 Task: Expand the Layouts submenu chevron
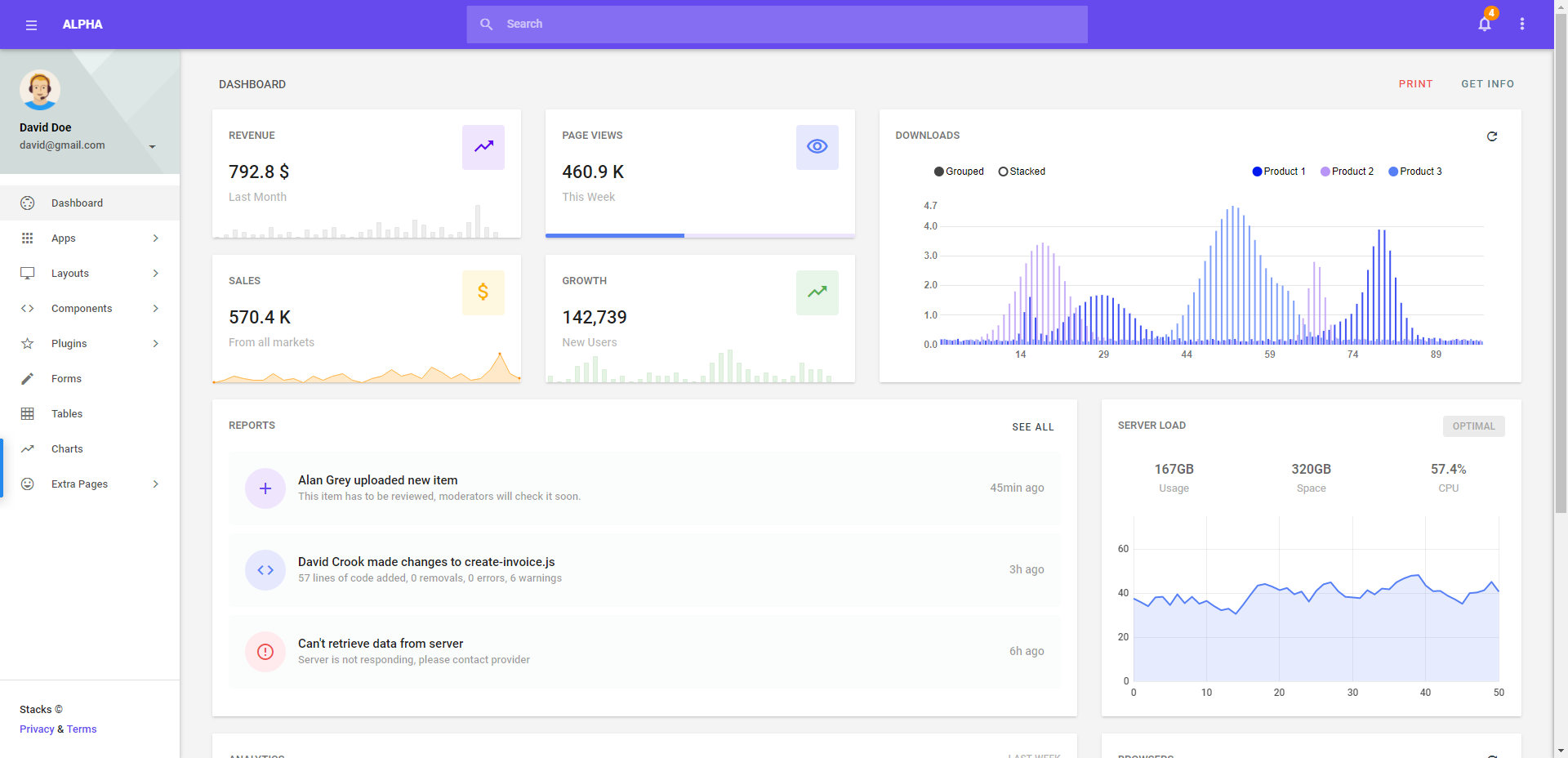coord(155,274)
